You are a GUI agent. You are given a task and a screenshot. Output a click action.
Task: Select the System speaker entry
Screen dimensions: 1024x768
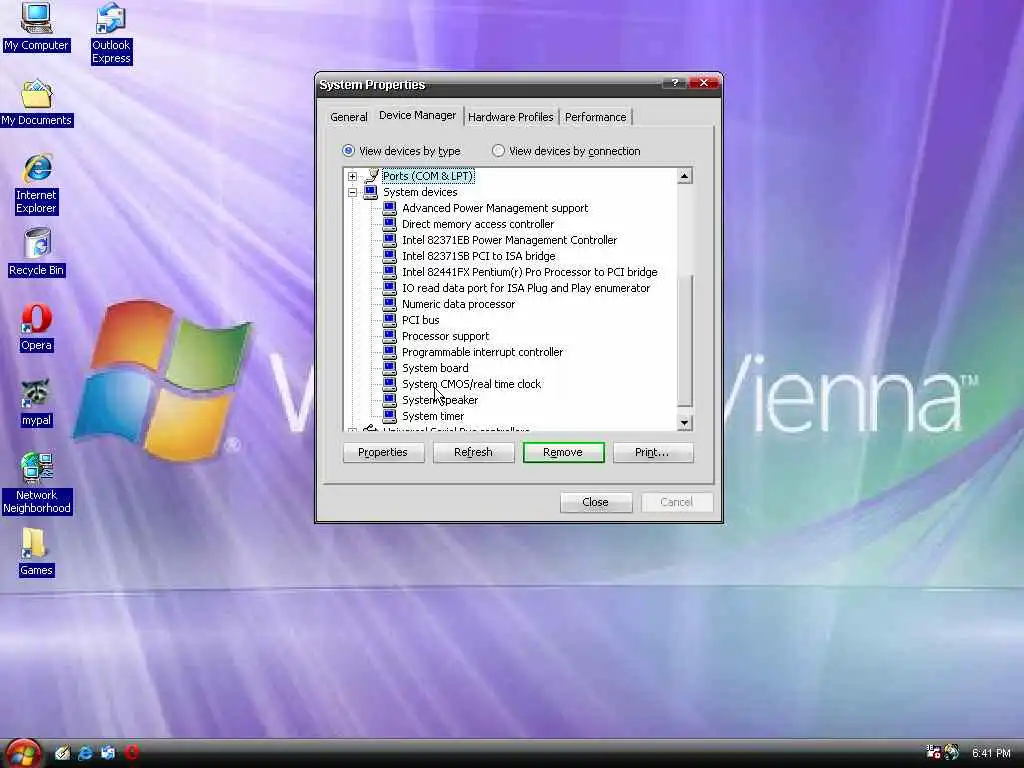(440, 400)
